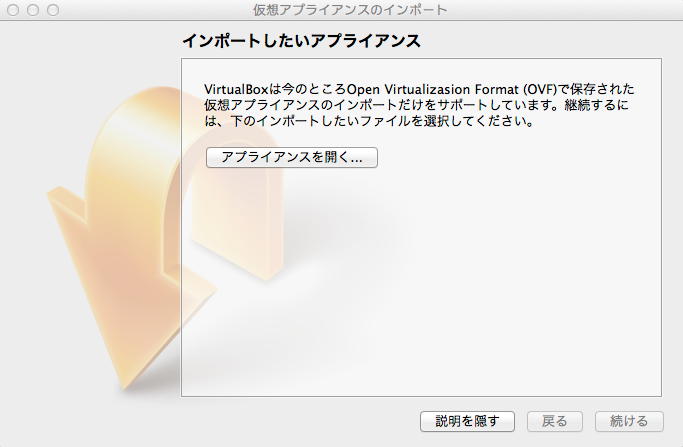The width and height of the screenshot is (683, 447).
Task: Click the line mentioning ファイルを選択してください
Action: (x=369, y=121)
